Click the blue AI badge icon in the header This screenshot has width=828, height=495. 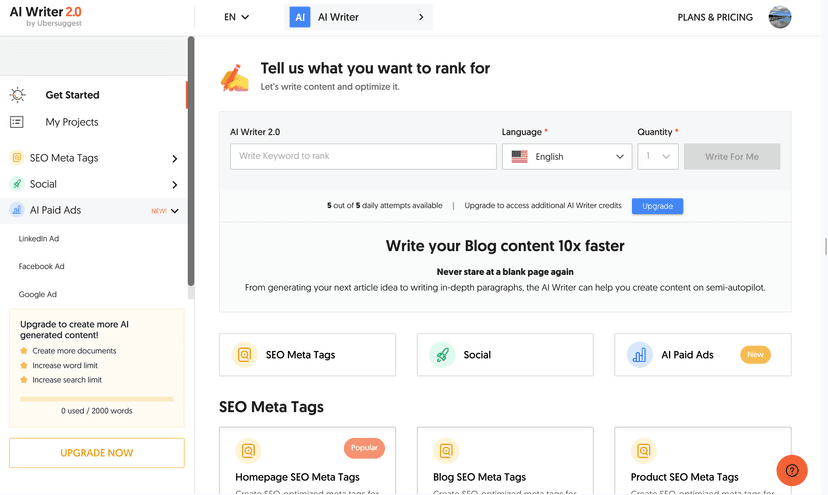(x=300, y=17)
